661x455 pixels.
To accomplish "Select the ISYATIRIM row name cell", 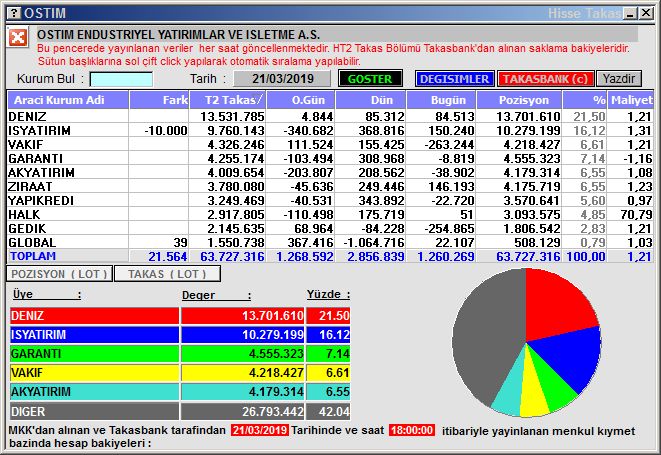I will tap(68, 130).
